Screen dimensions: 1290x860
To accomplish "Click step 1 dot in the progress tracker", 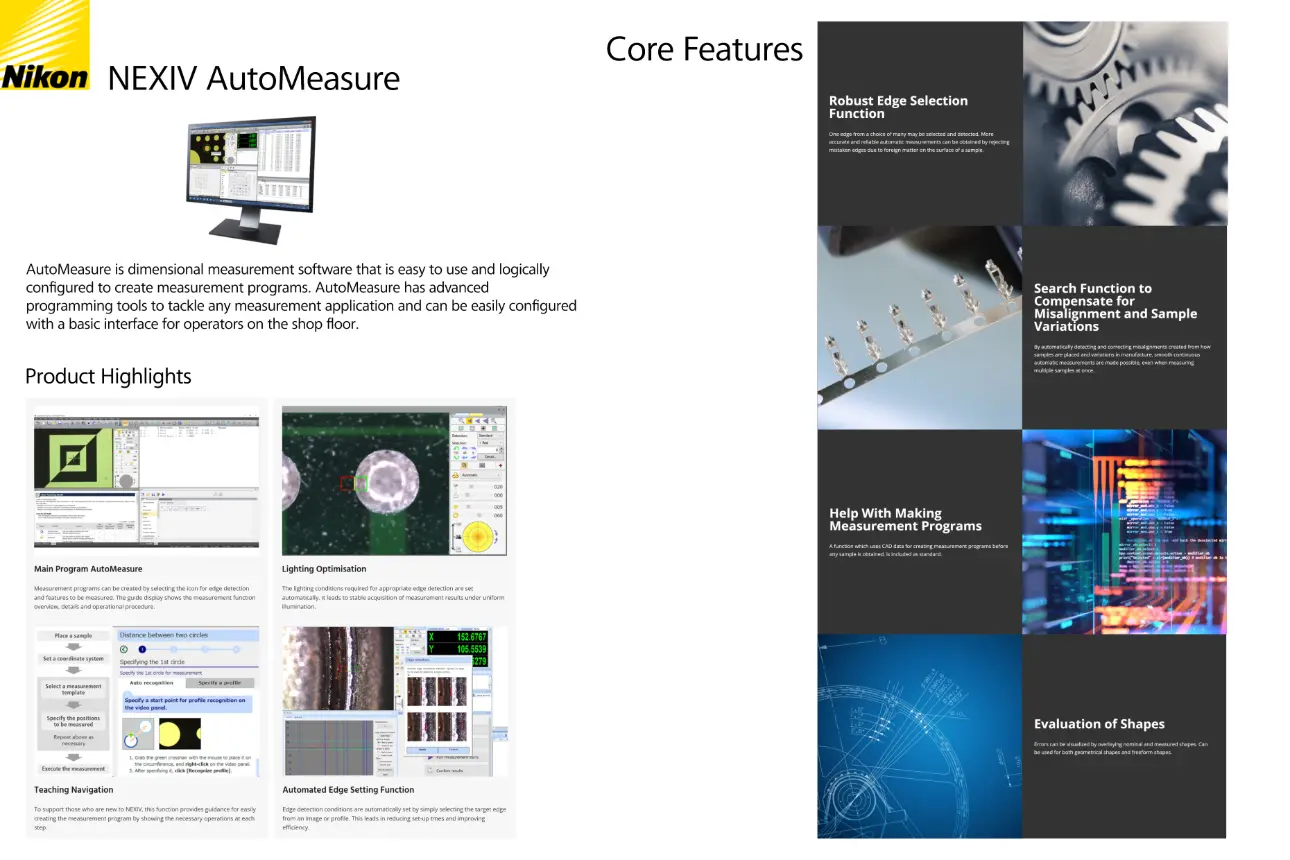I will pyautogui.click(x=142, y=649).
